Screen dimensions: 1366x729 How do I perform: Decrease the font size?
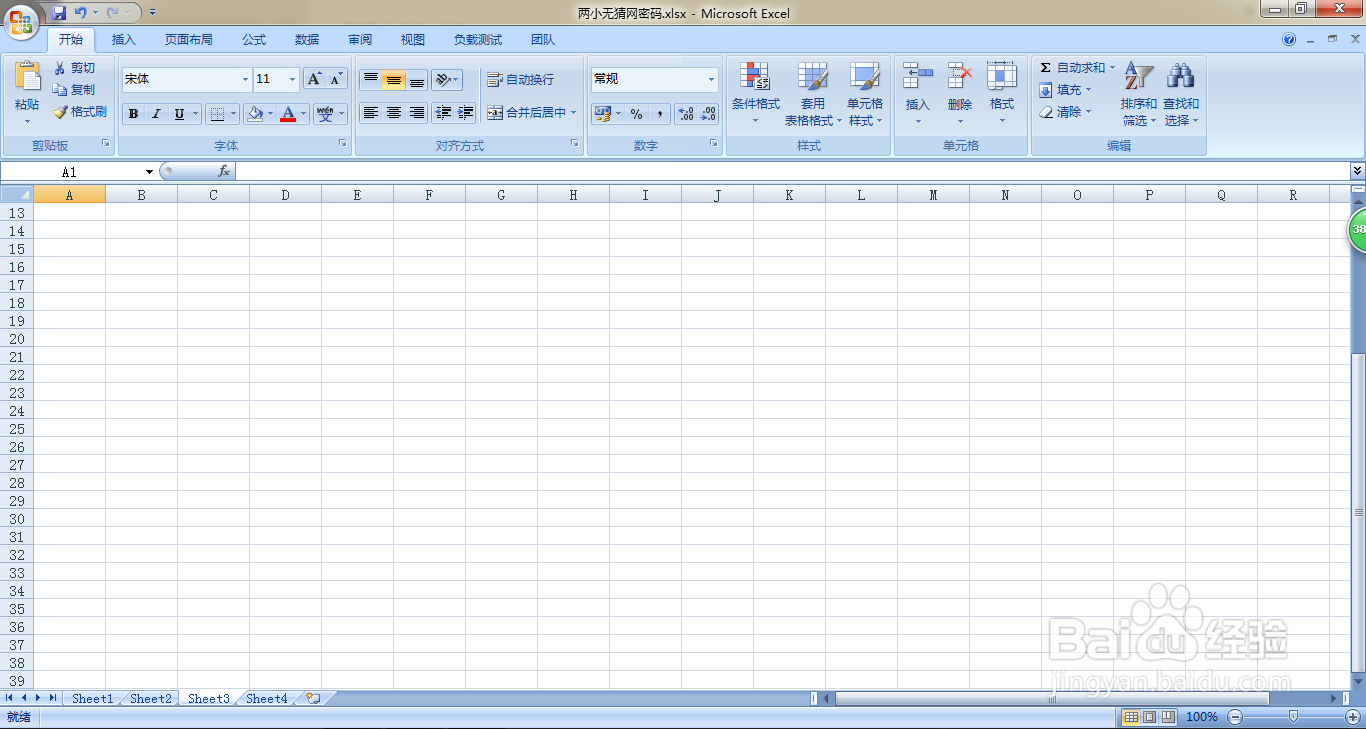[336, 79]
